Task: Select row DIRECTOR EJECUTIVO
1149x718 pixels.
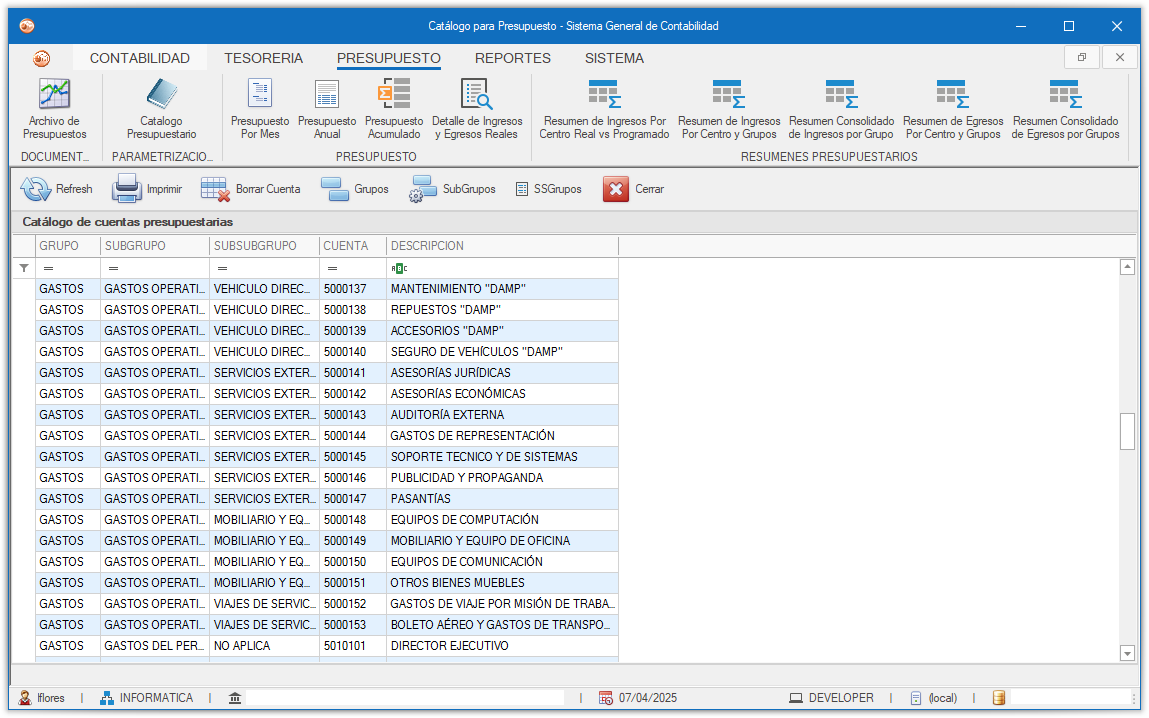Action: coord(327,646)
